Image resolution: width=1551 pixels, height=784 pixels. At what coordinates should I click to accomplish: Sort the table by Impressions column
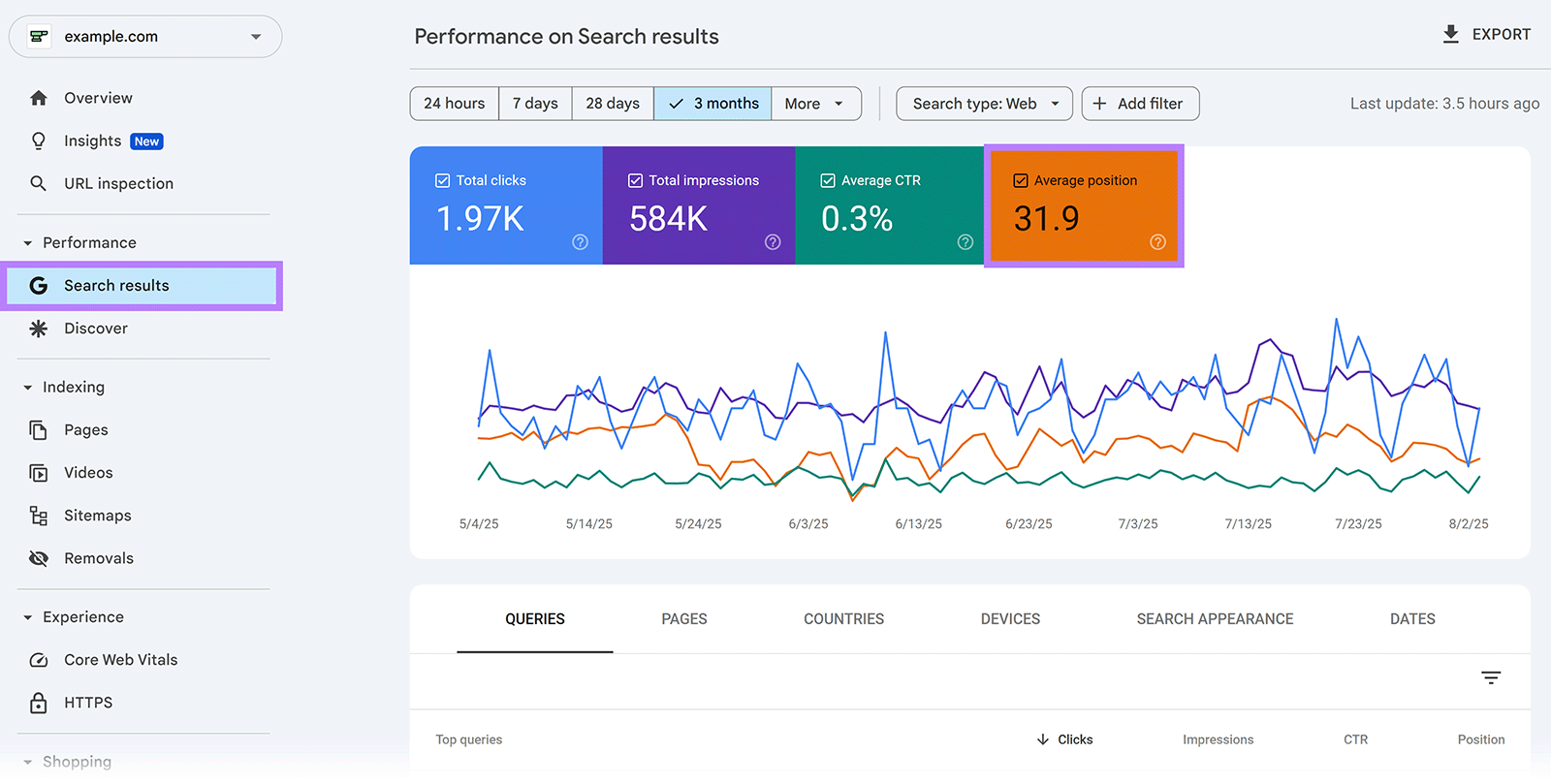tap(1218, 739)
